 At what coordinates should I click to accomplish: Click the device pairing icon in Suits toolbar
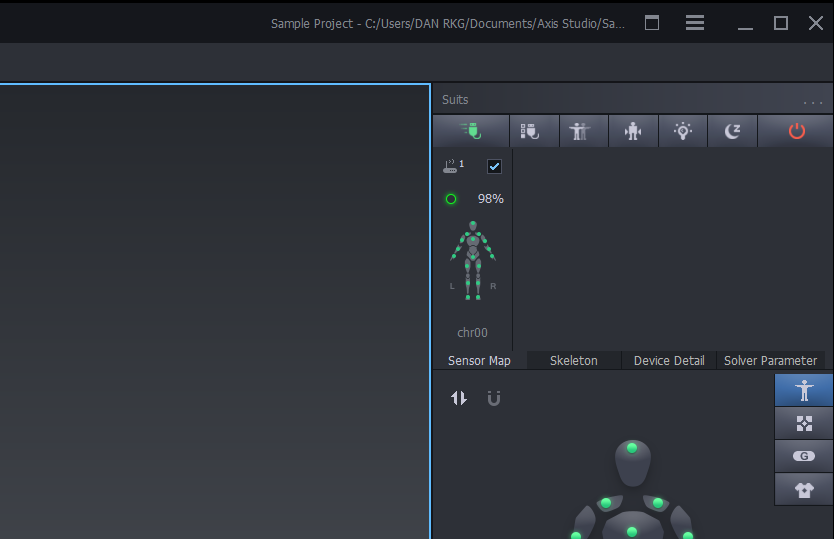[534, 131]
